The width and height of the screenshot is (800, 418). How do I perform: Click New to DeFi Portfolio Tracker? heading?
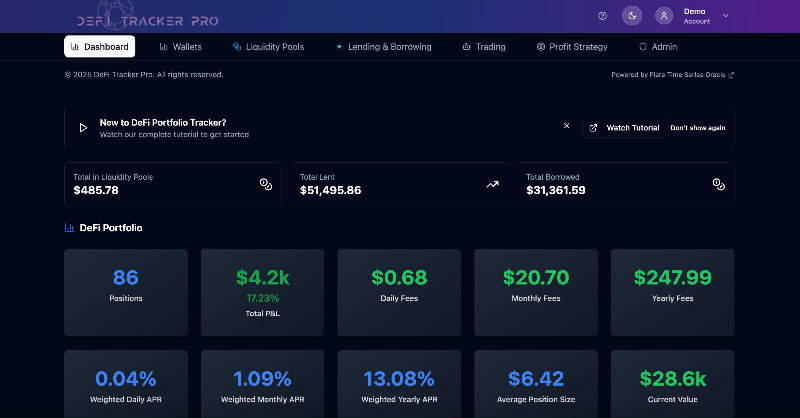tap(163, 122)
